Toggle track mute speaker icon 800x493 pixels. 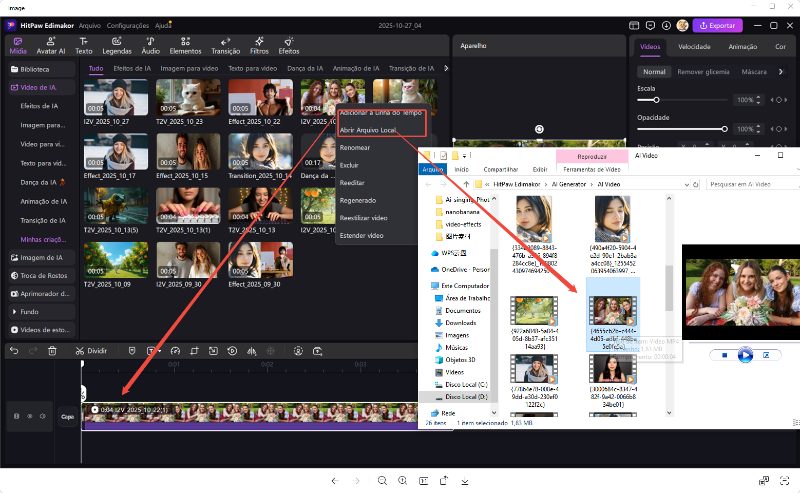pos(43,416)
